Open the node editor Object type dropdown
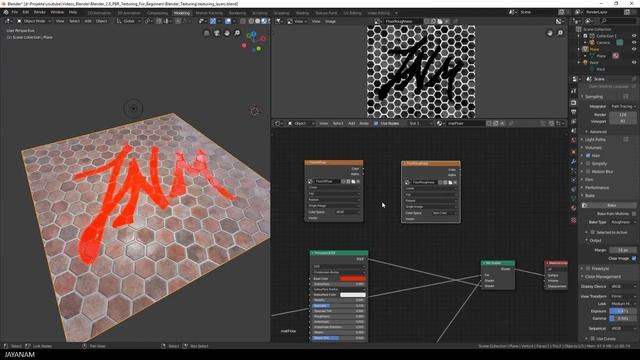This screenshot has height=360, width=640. click(x=302, y=123)
